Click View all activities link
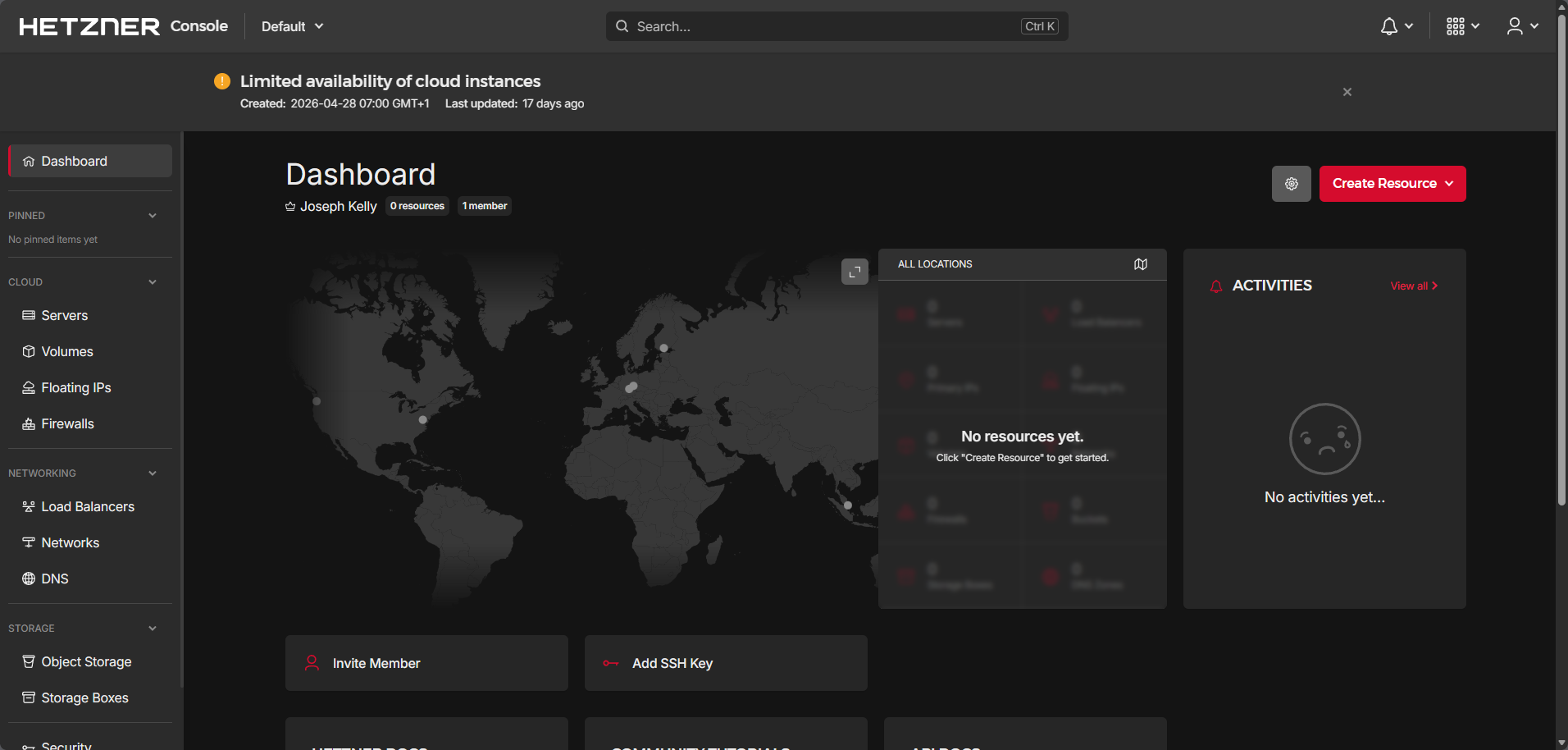This screenshot has height=750, width=1568. click(x=1414, y=286)
